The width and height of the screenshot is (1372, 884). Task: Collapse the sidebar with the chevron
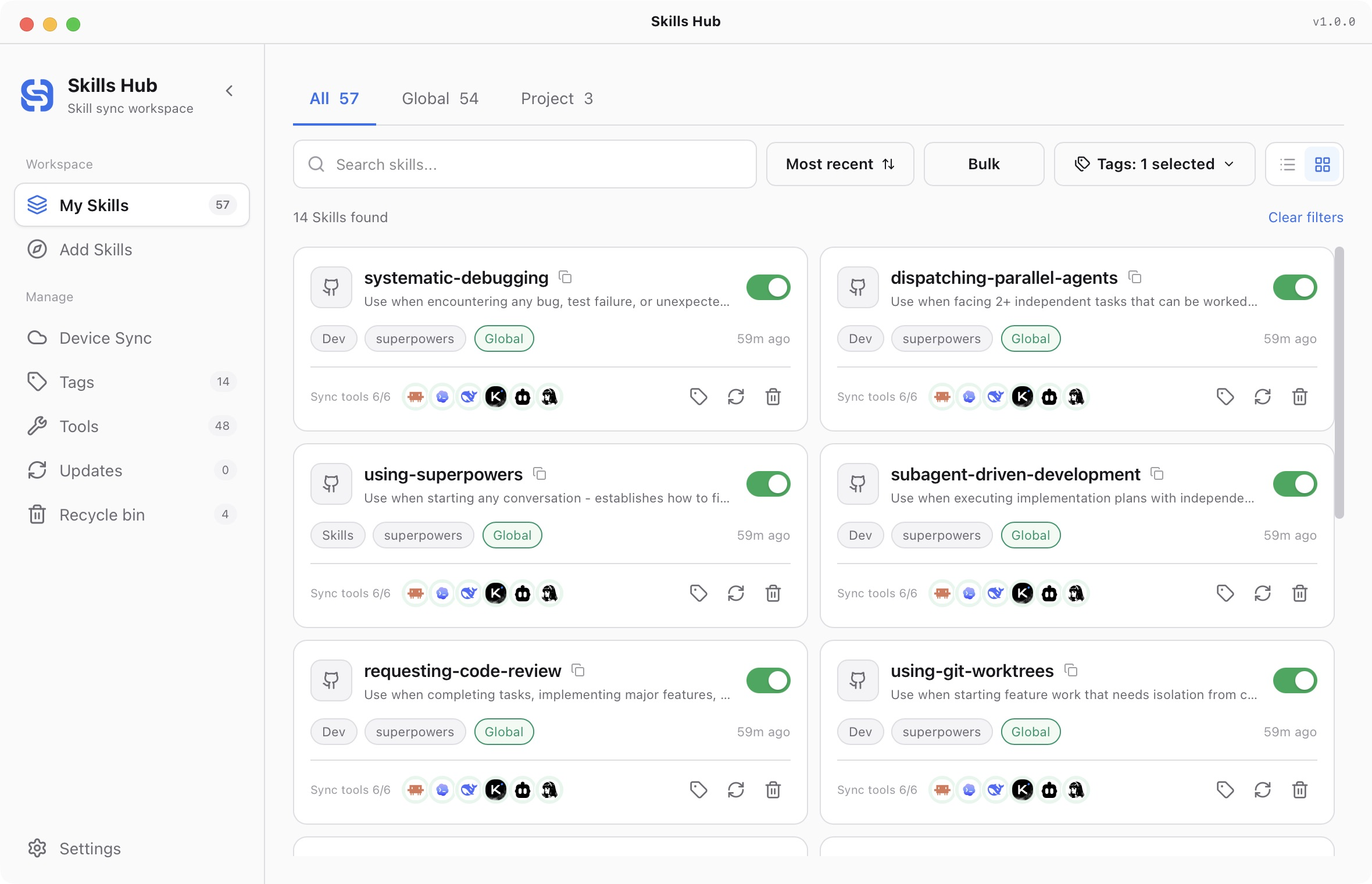tap(229, 91)
